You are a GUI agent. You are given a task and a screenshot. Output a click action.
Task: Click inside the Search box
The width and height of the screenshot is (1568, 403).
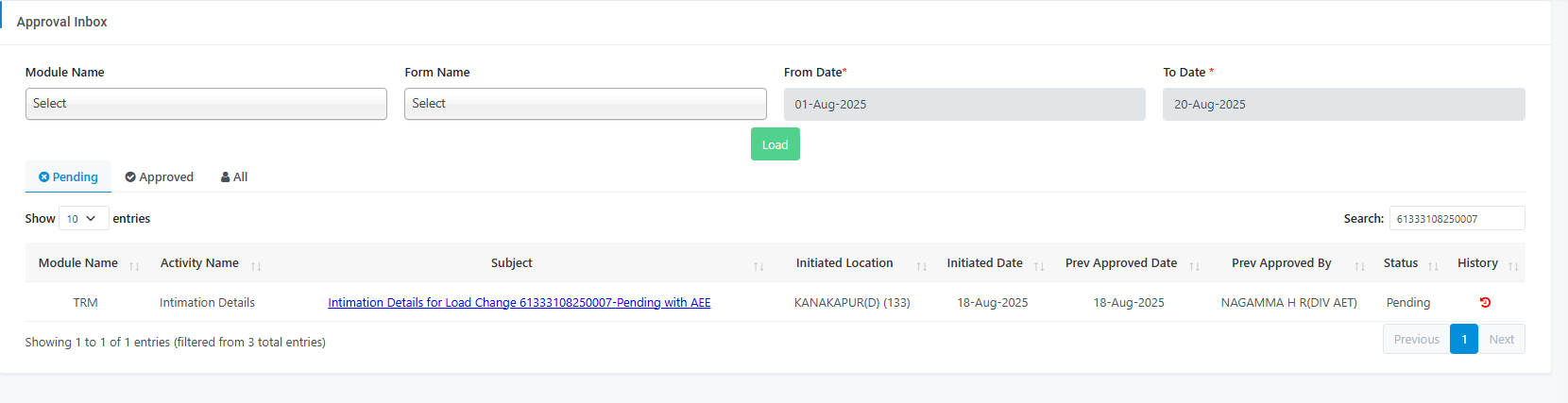(1456, 218)
